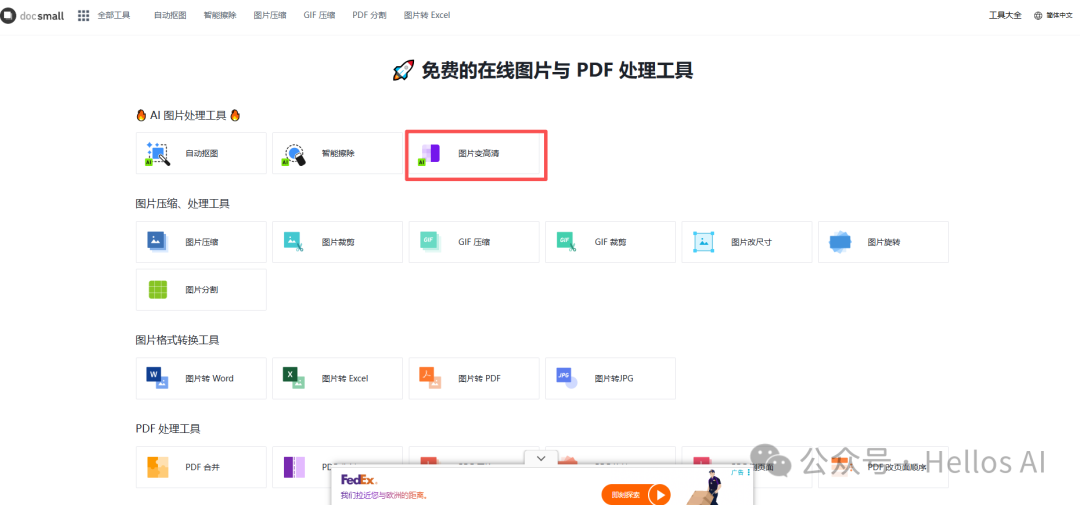This screenshot has width=1080, height=505.
Task: Click the orange 即刻探索 ad button
Action: point(636,494)
